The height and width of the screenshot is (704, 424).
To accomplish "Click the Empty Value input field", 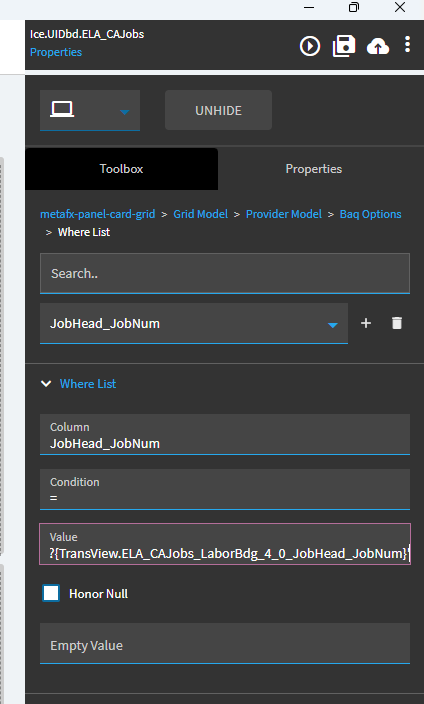I will [x=225, y=643].
